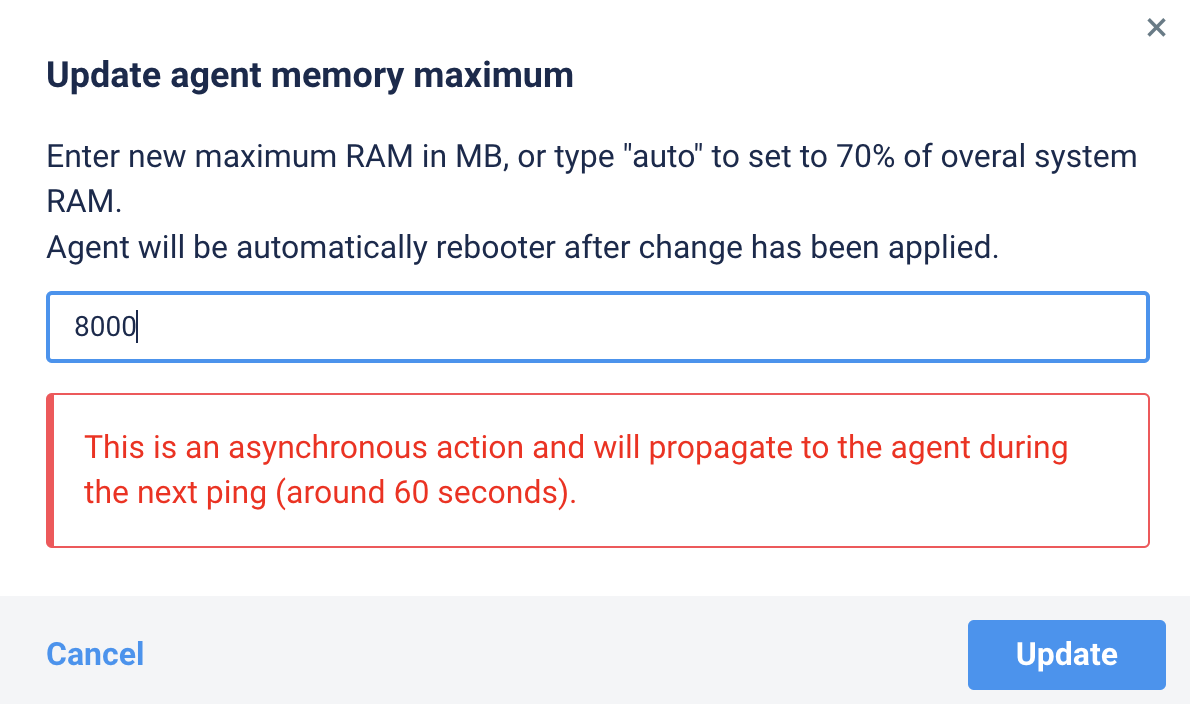Click the "70%" text in instructions
This screenshot has height=704, width=1190.
(x=865, y=157)
